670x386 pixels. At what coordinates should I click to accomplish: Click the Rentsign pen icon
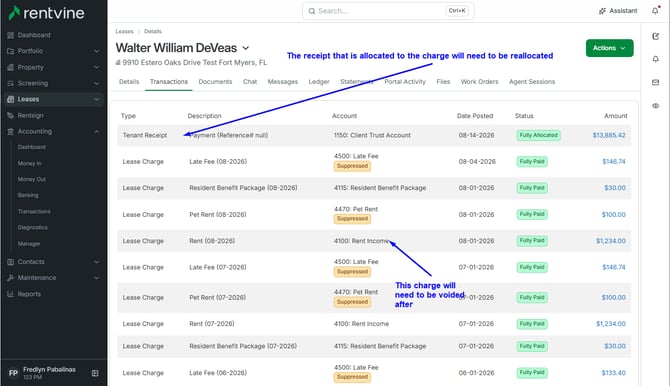[11, 115]
